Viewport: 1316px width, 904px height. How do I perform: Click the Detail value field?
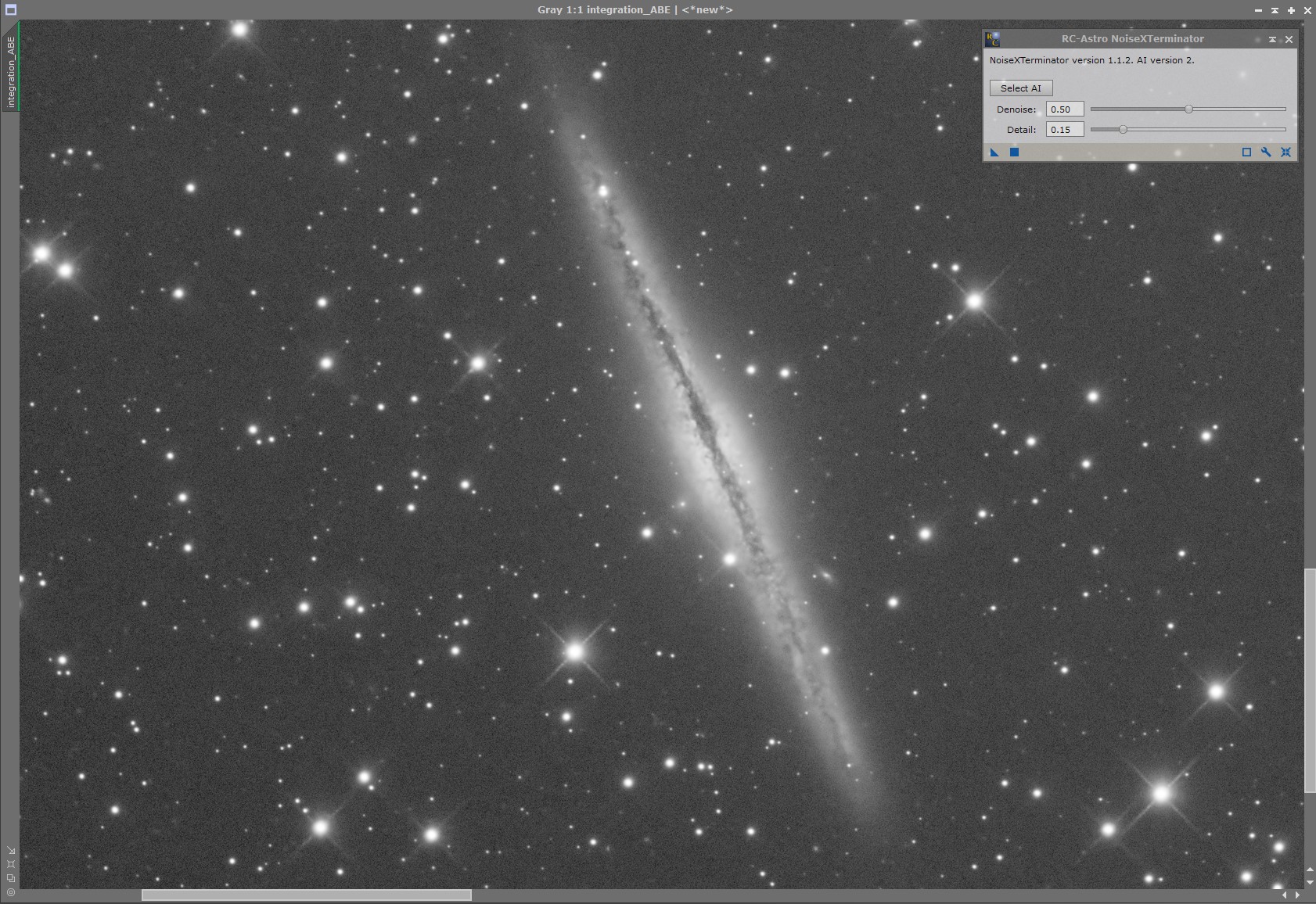(x=1065, y=130)
